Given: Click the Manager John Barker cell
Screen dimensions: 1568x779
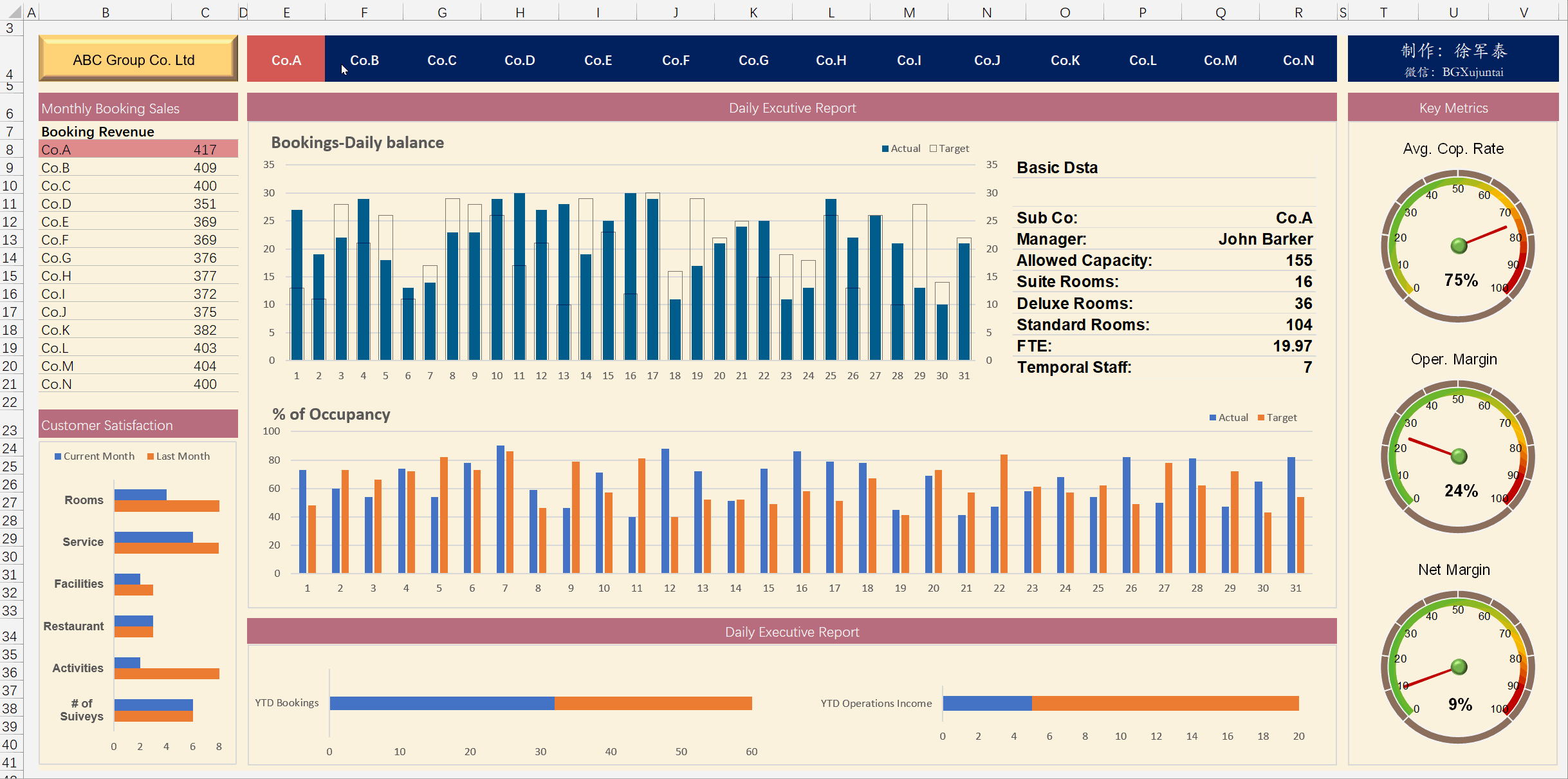Looking at the screenshot, I should pos(1164,239).
